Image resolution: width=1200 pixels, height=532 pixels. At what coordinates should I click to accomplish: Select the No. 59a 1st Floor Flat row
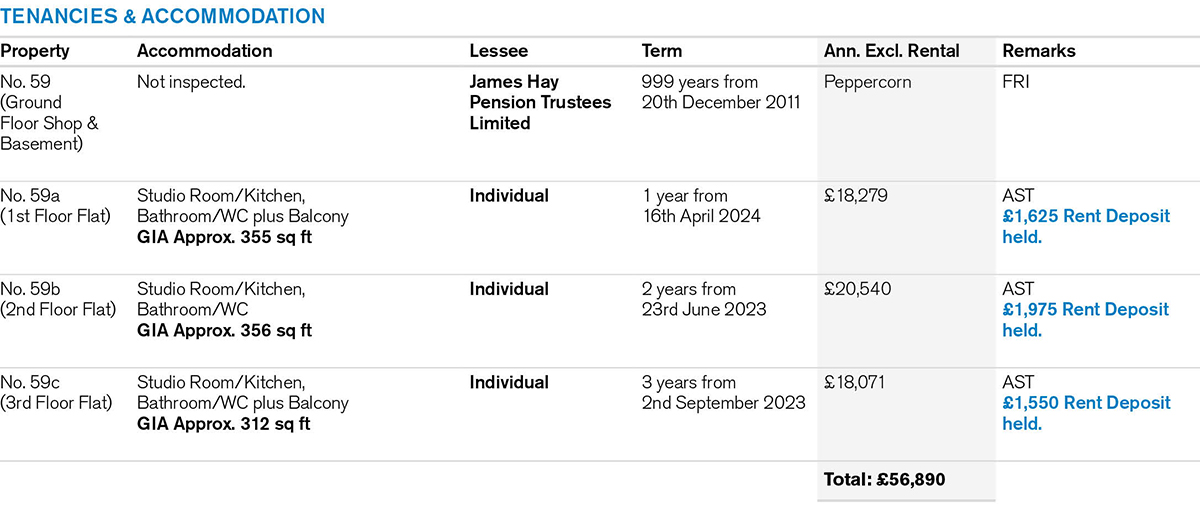click(x=56, y=206)
